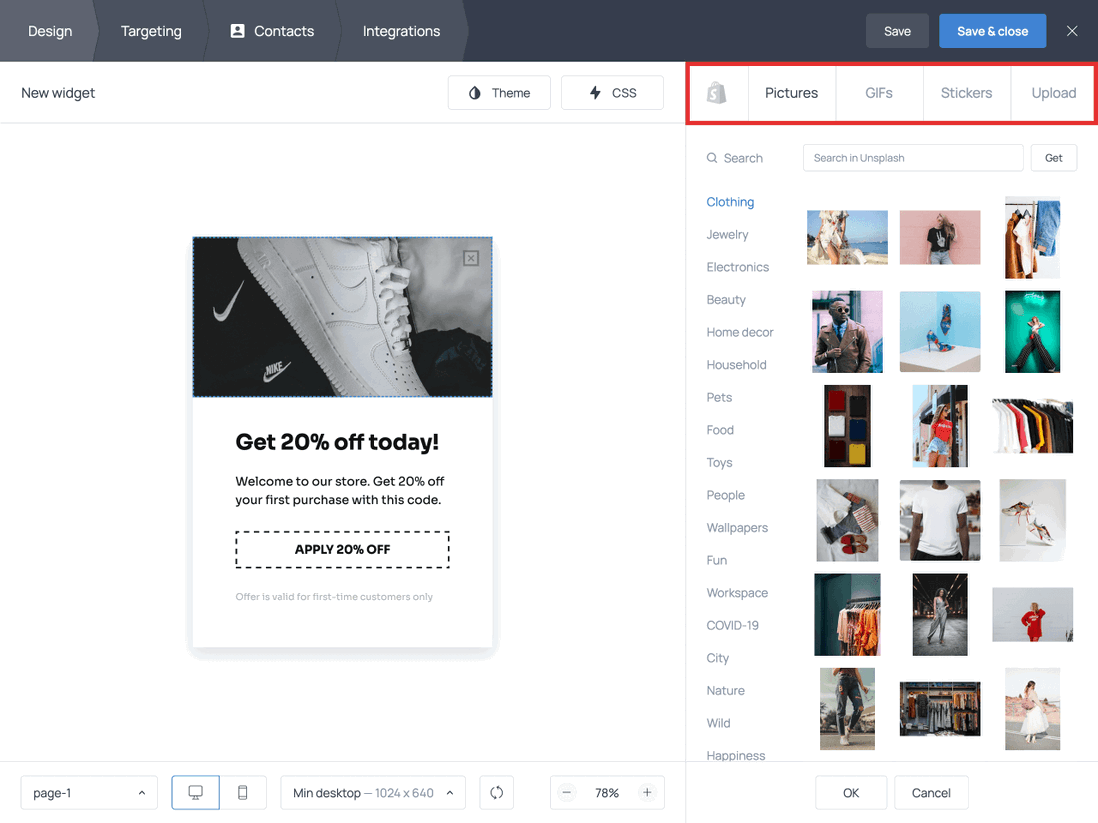Select the white t-shirt thumbnail
This screenshot has height=823, width=1098.
pyautogui.click(x=939, y=520)
